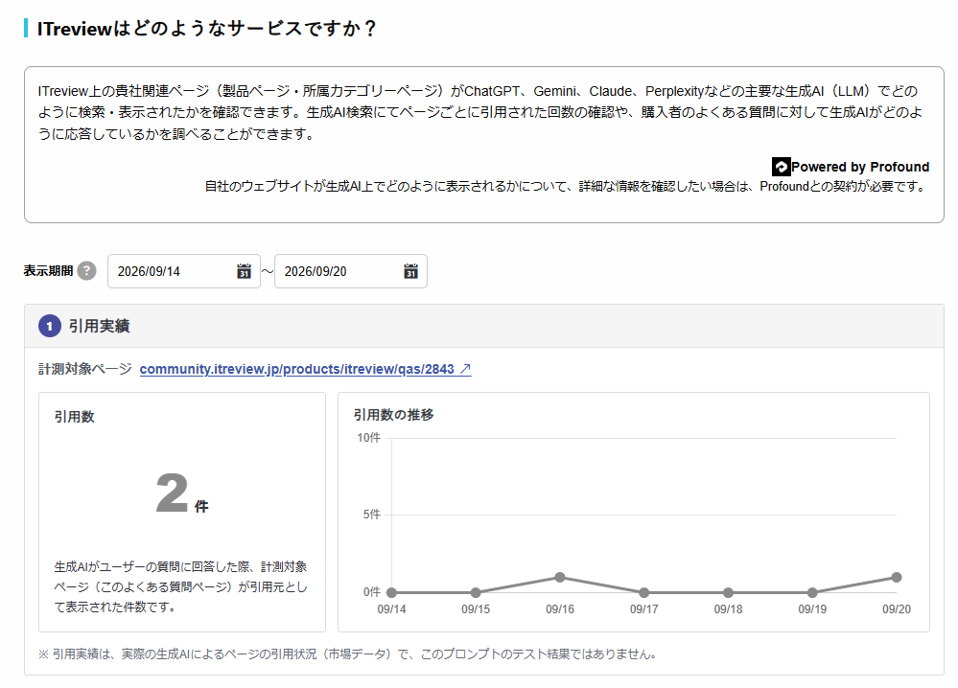Click the 09/19 x-axis date label
Image resolution: width=958 pixels, height=688 pixels.
pyautogui.click(x=812, y=609)
